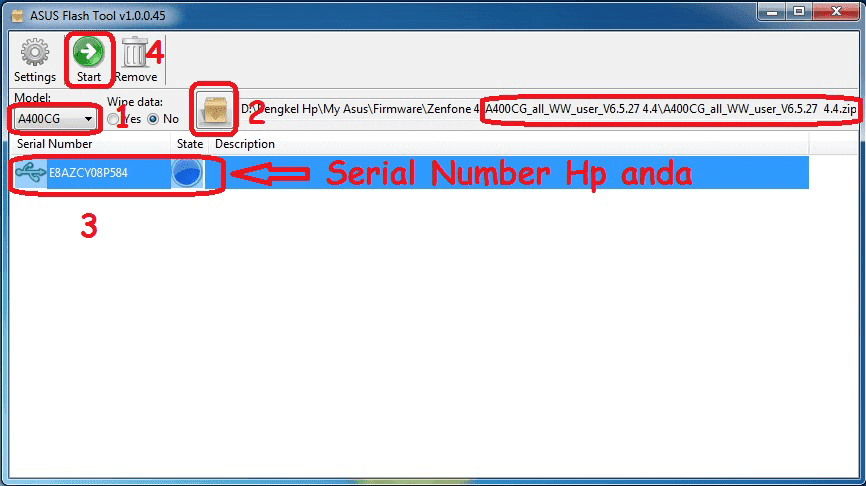Screen dimensions: 866x486
Task: Select serial number E8AZCY08P584 row
Action: click(409, 173)
